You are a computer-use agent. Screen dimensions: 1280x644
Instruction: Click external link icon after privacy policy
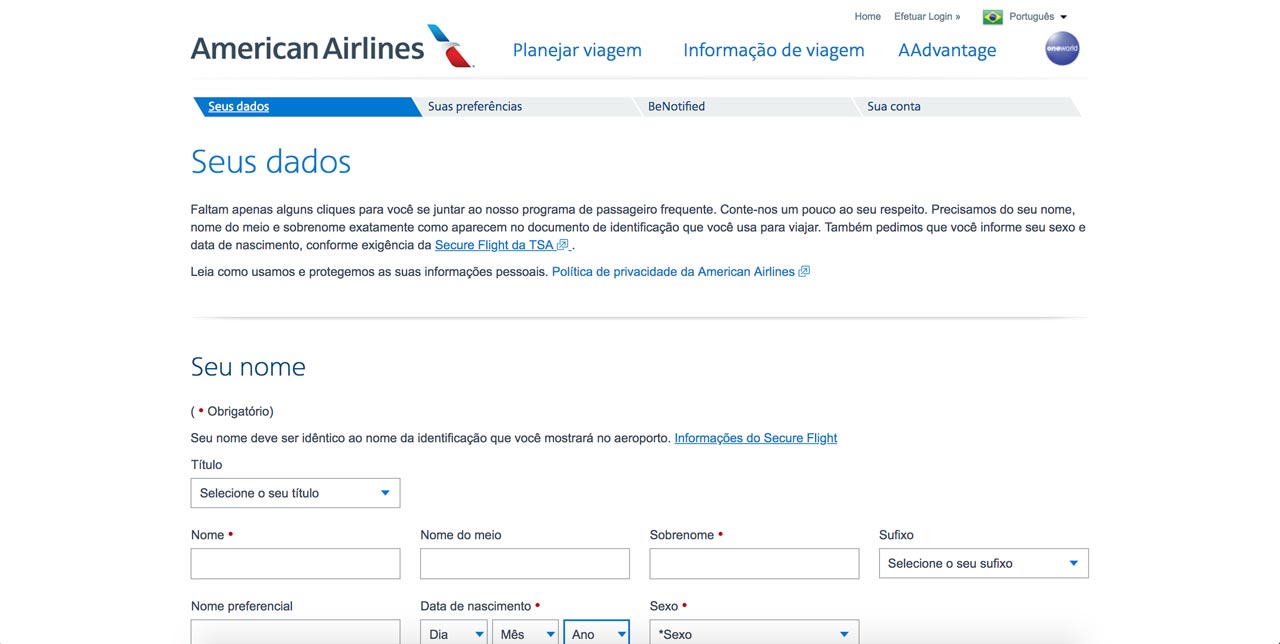pos(804,272)
